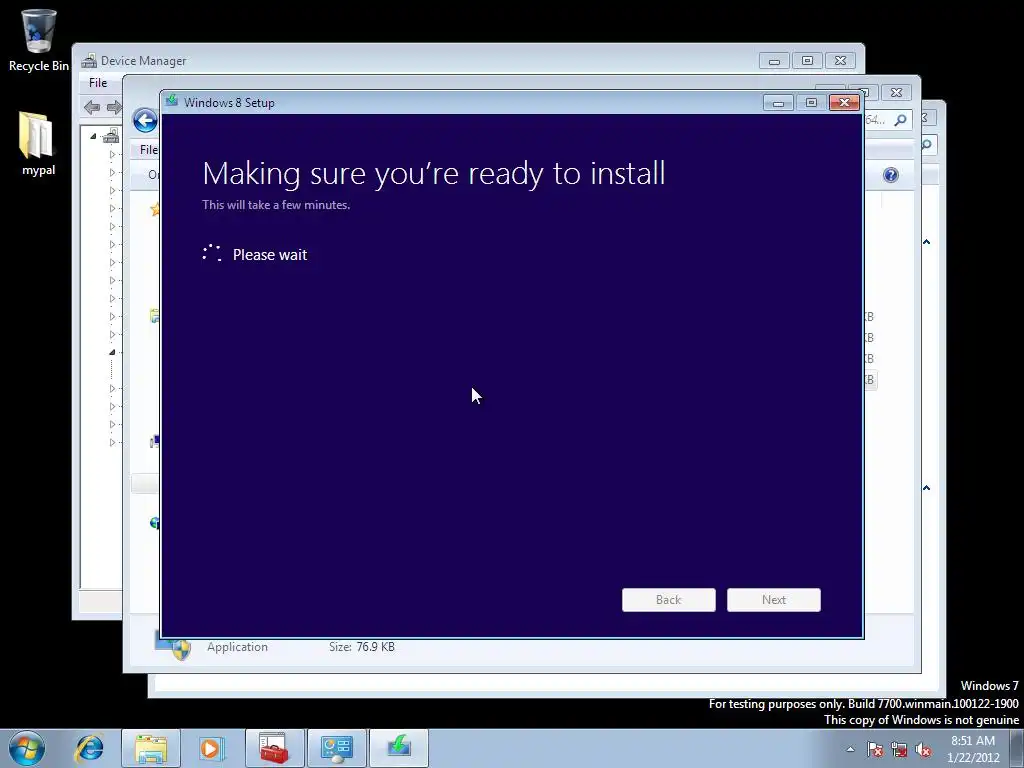Image resolution: width=1024 pixels, height=768 pixels.
Task: Open the Start menu orb
Action: 27,748
